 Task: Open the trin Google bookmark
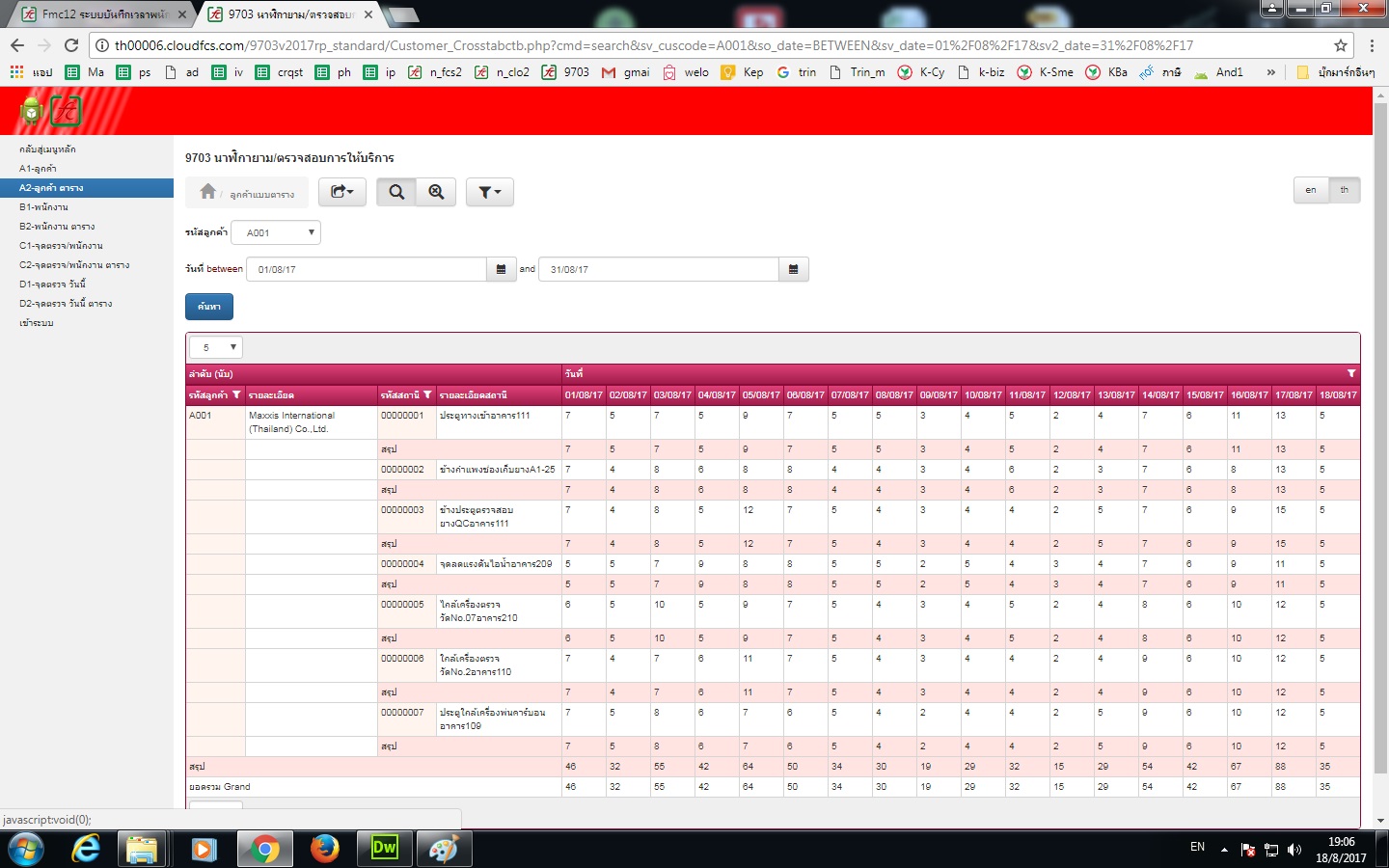(x=797, y=72)
